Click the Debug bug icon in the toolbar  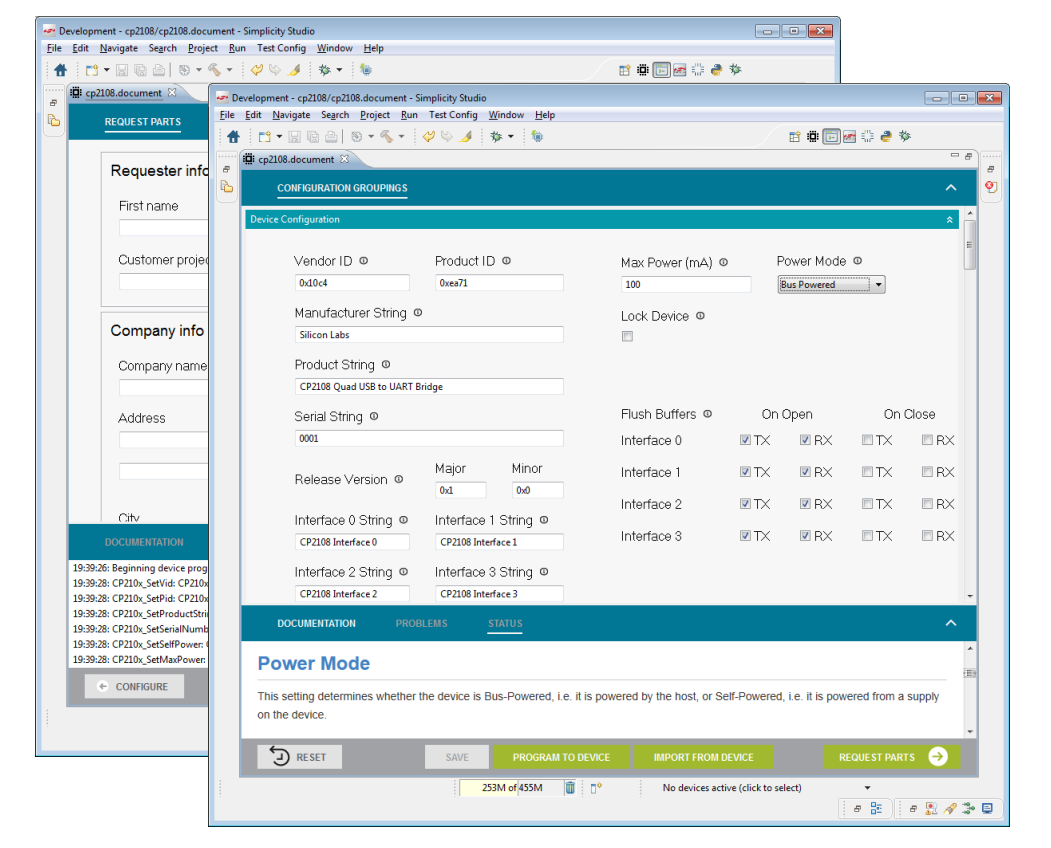[495, 137]
